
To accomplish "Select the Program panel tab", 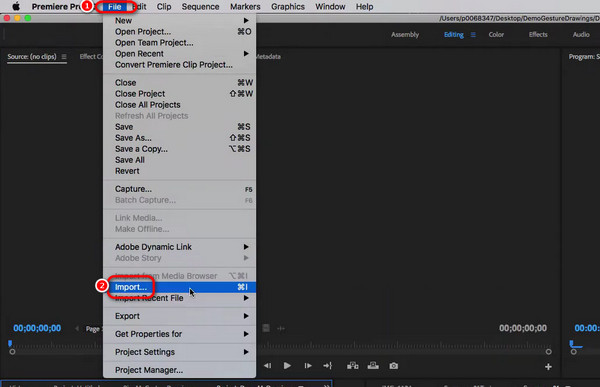I will (584, 57).
